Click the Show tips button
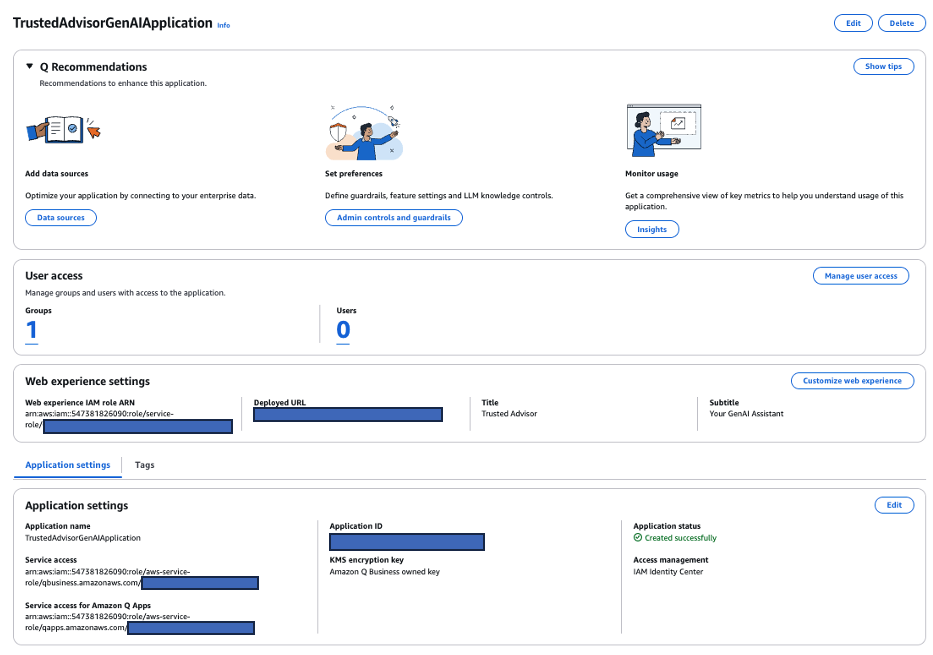Image resolution: width=933 pixels, height=655 pixels. click(x=883, y=67)
